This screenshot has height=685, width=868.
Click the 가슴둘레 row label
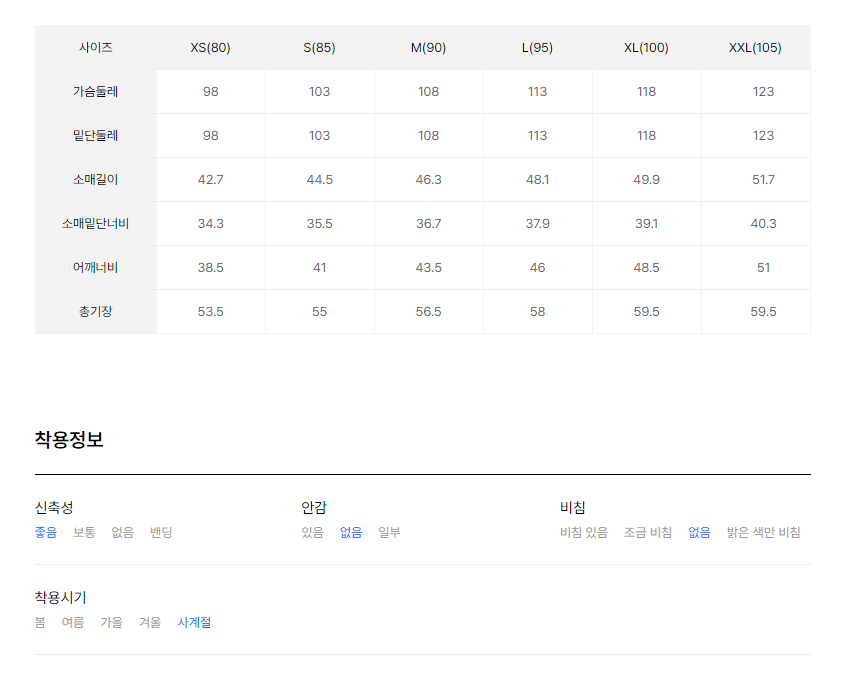pos(96,91)
